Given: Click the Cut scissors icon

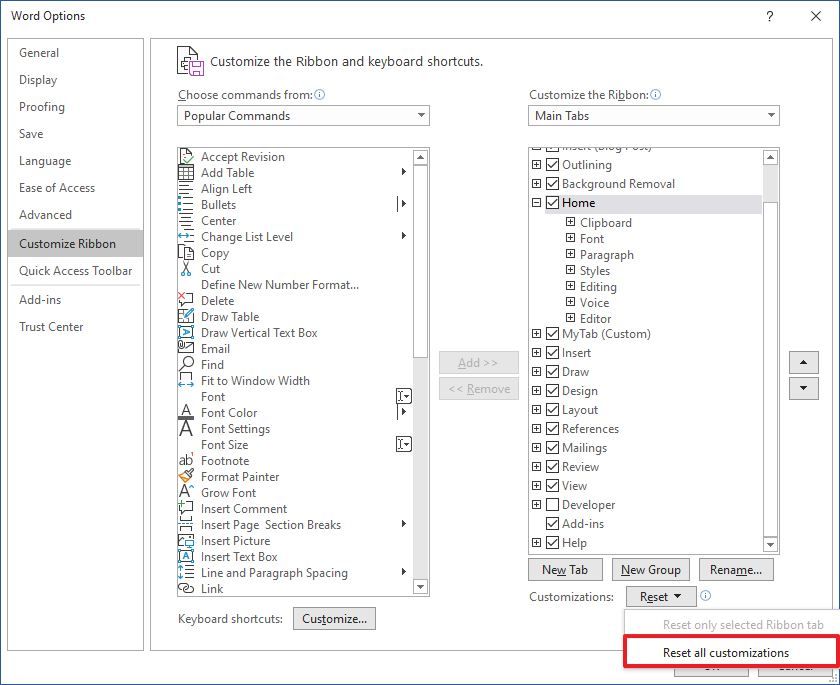Looking at the screenshot, I should (x=185, y=268).
